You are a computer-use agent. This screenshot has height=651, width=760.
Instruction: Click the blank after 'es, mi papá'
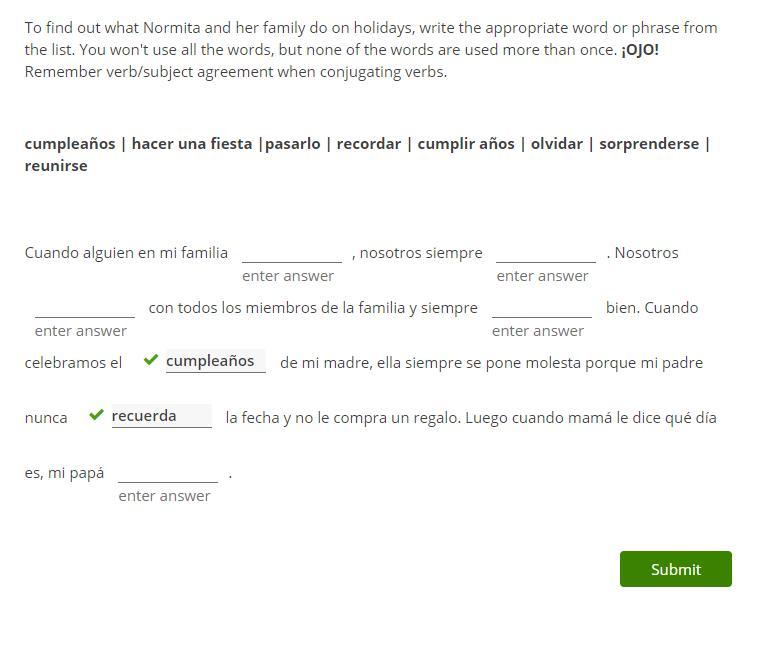coord(167,472)
